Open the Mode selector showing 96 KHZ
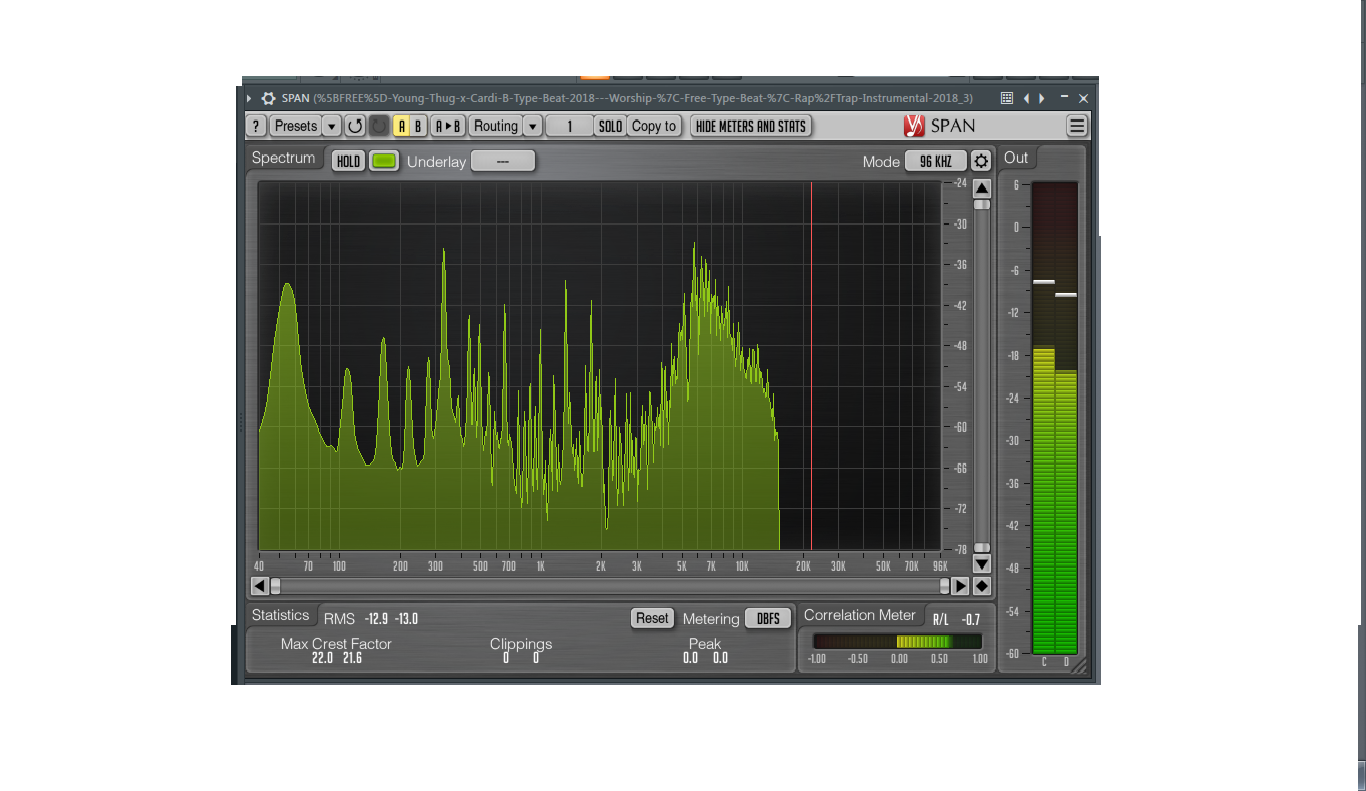 tap(936, 161)
